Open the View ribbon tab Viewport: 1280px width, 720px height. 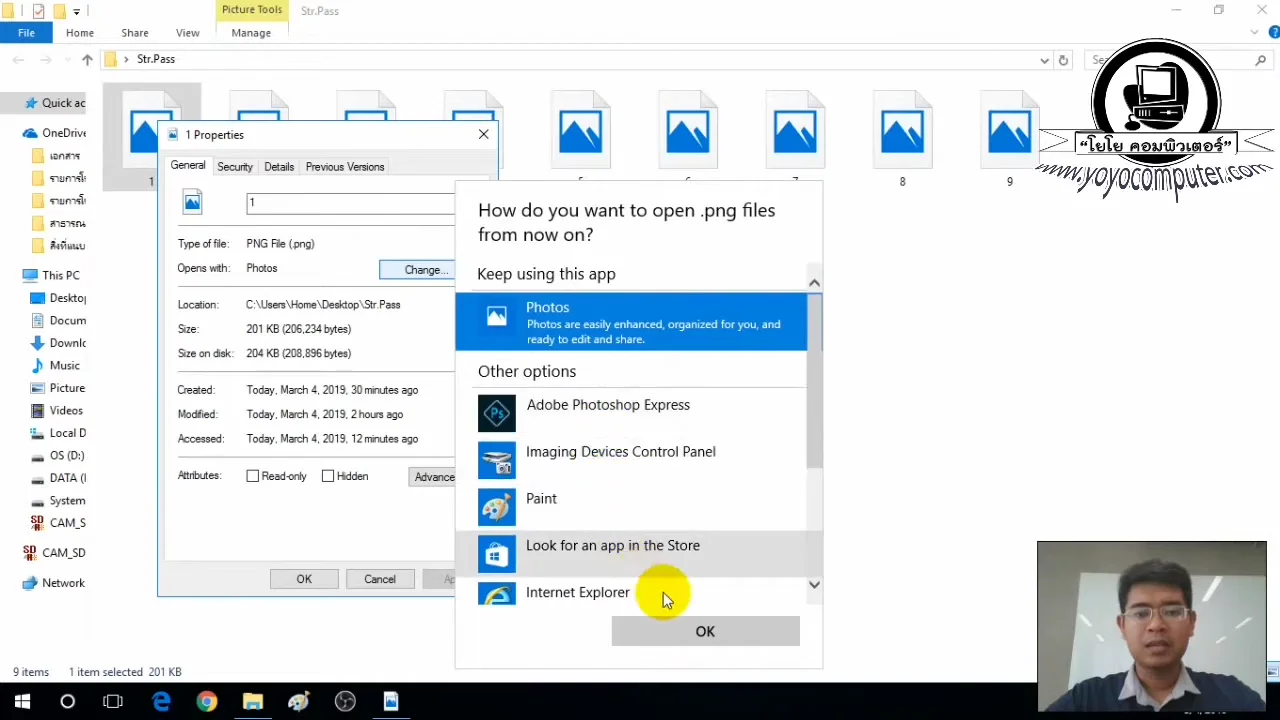(x=187, y=32)
